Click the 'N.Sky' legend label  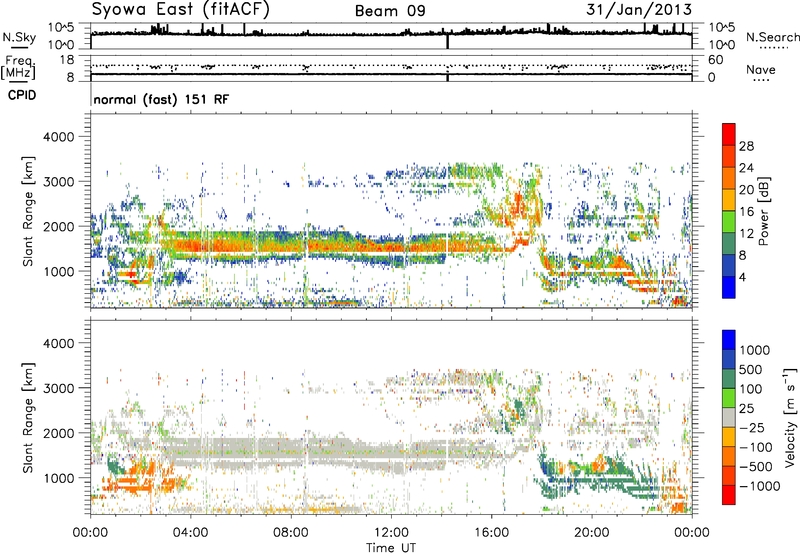click(x=19, y=37)
